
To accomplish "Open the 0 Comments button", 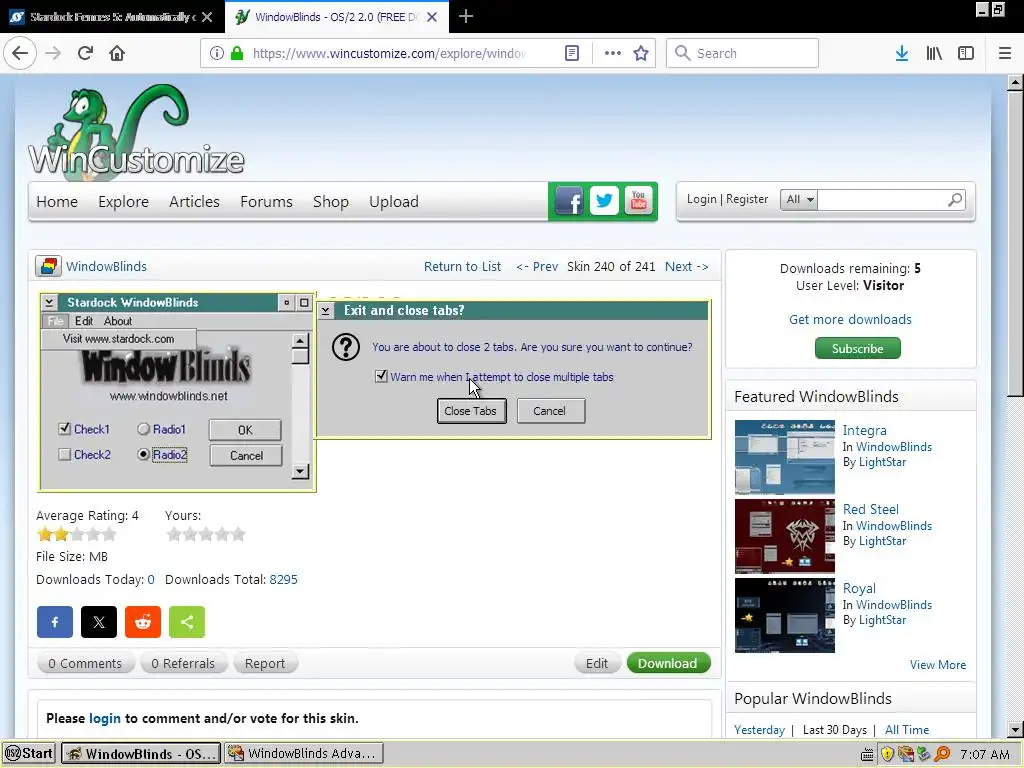I will click(85, 664).
